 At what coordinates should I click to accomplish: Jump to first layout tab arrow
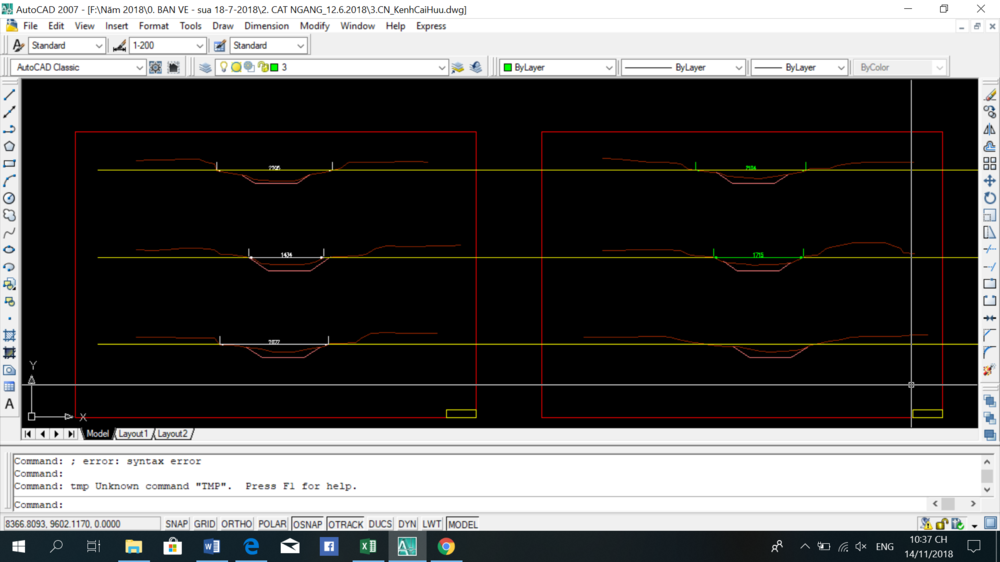[28, 434]
